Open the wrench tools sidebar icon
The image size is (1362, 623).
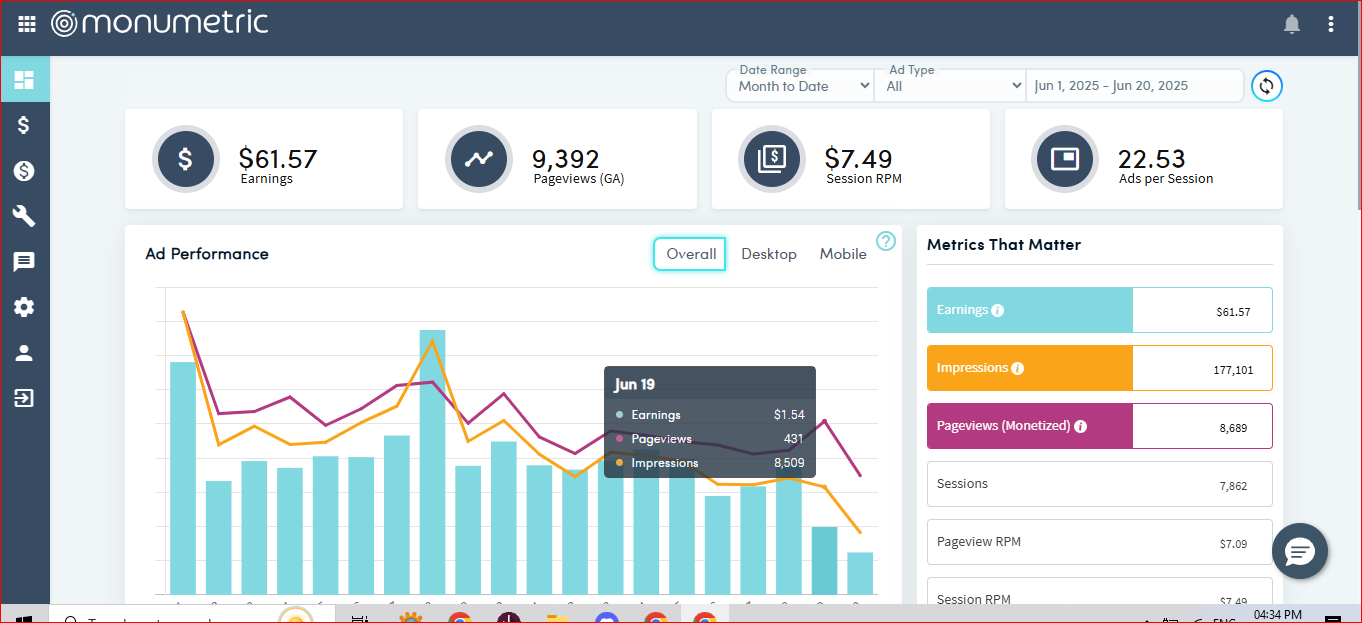click(x=24, y=216)
